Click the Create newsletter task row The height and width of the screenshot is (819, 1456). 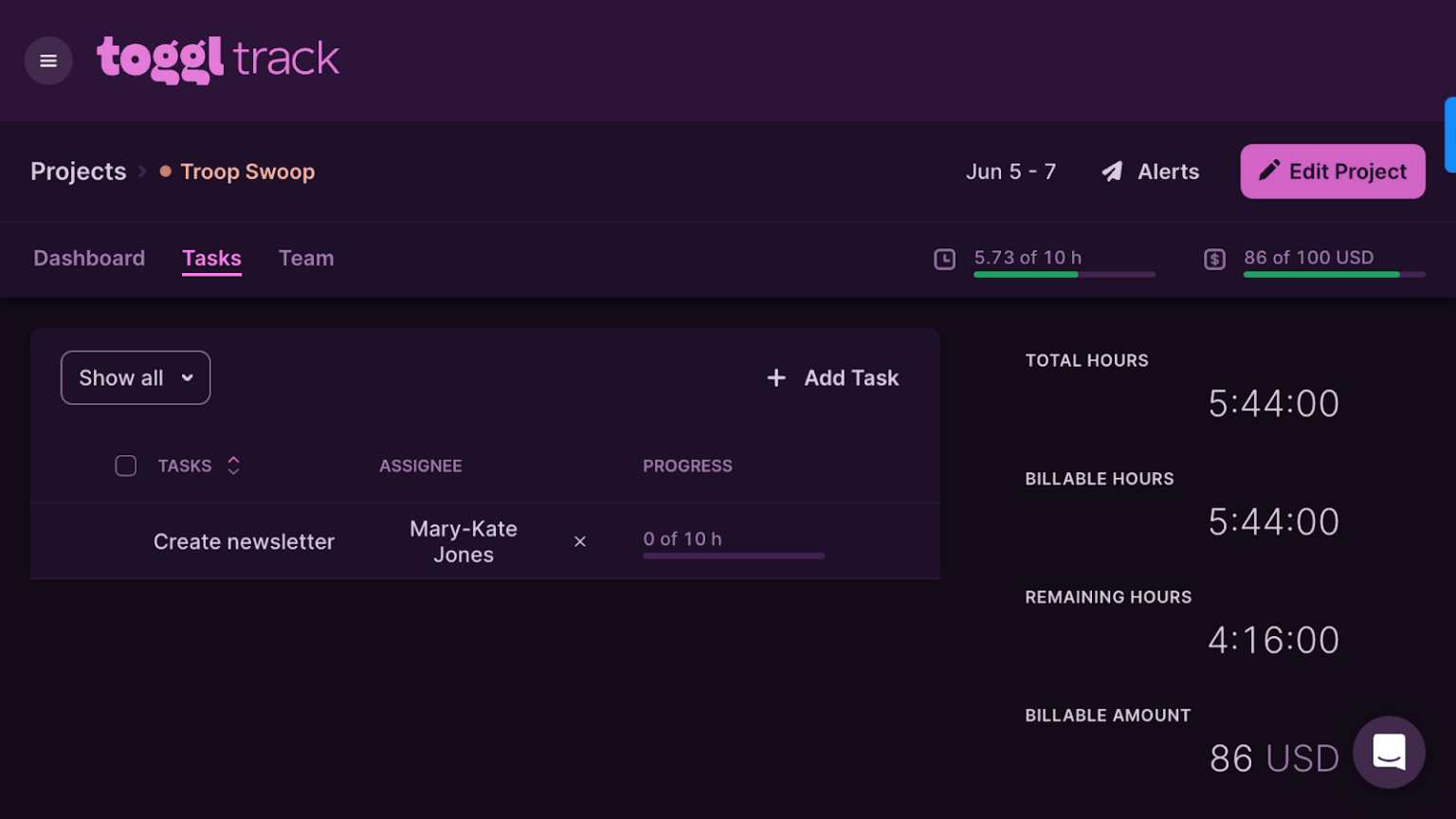click(x=244, y=541)
